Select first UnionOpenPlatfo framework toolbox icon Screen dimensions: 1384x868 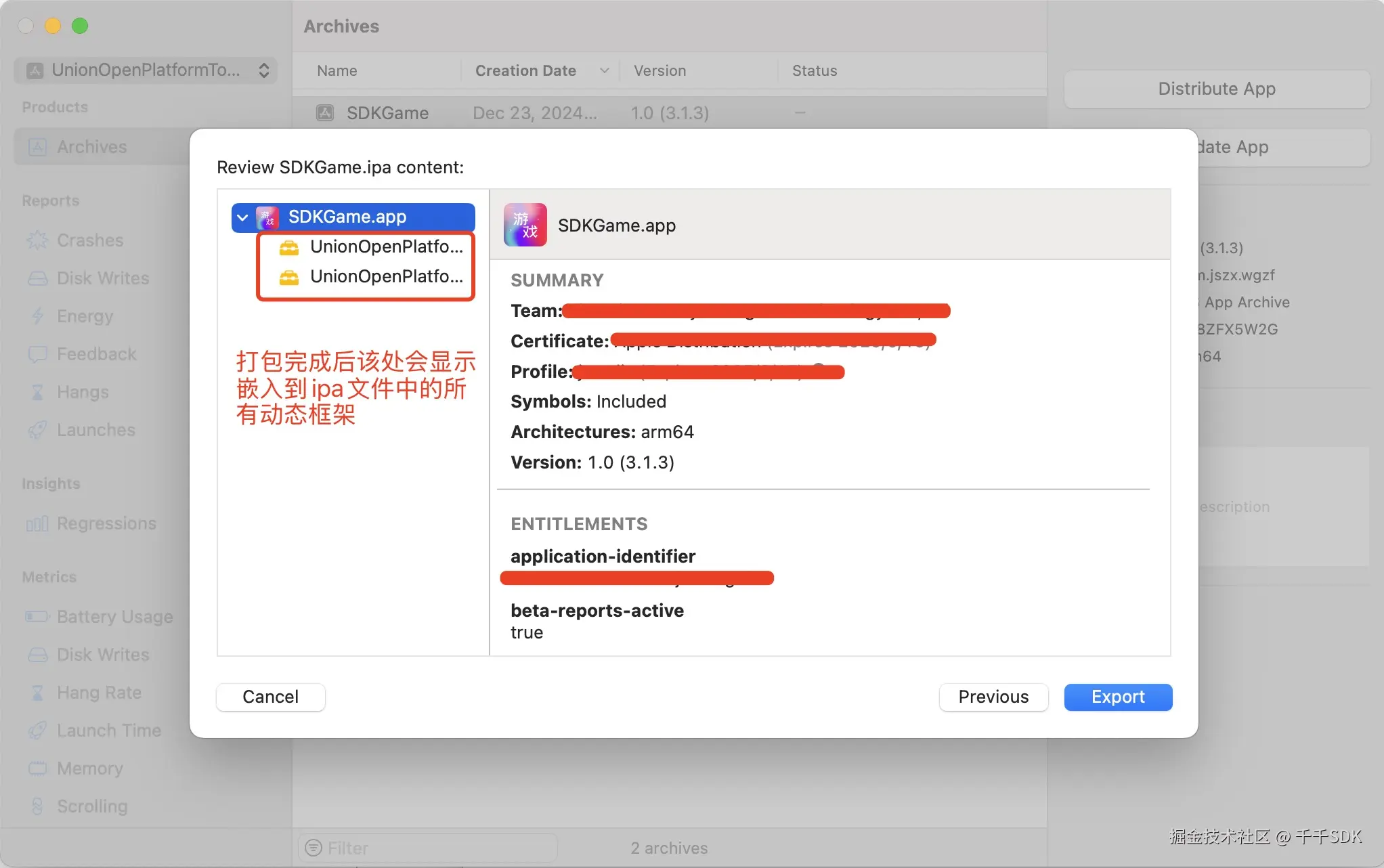click(289, 248)
